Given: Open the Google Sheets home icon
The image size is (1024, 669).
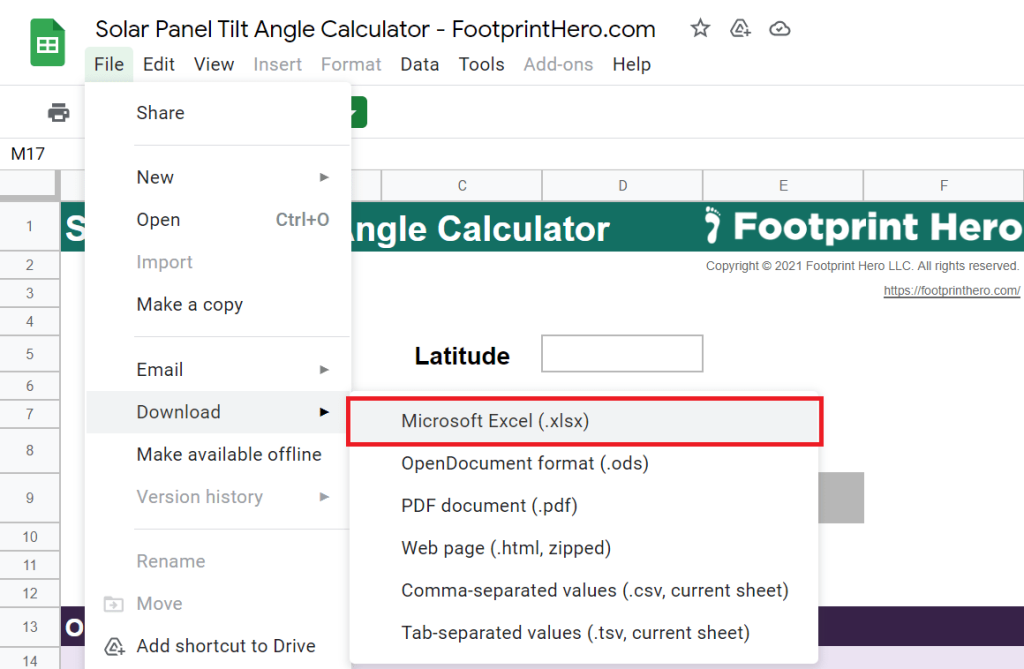Looking at the screenshot, I should [x=48, y=43].
